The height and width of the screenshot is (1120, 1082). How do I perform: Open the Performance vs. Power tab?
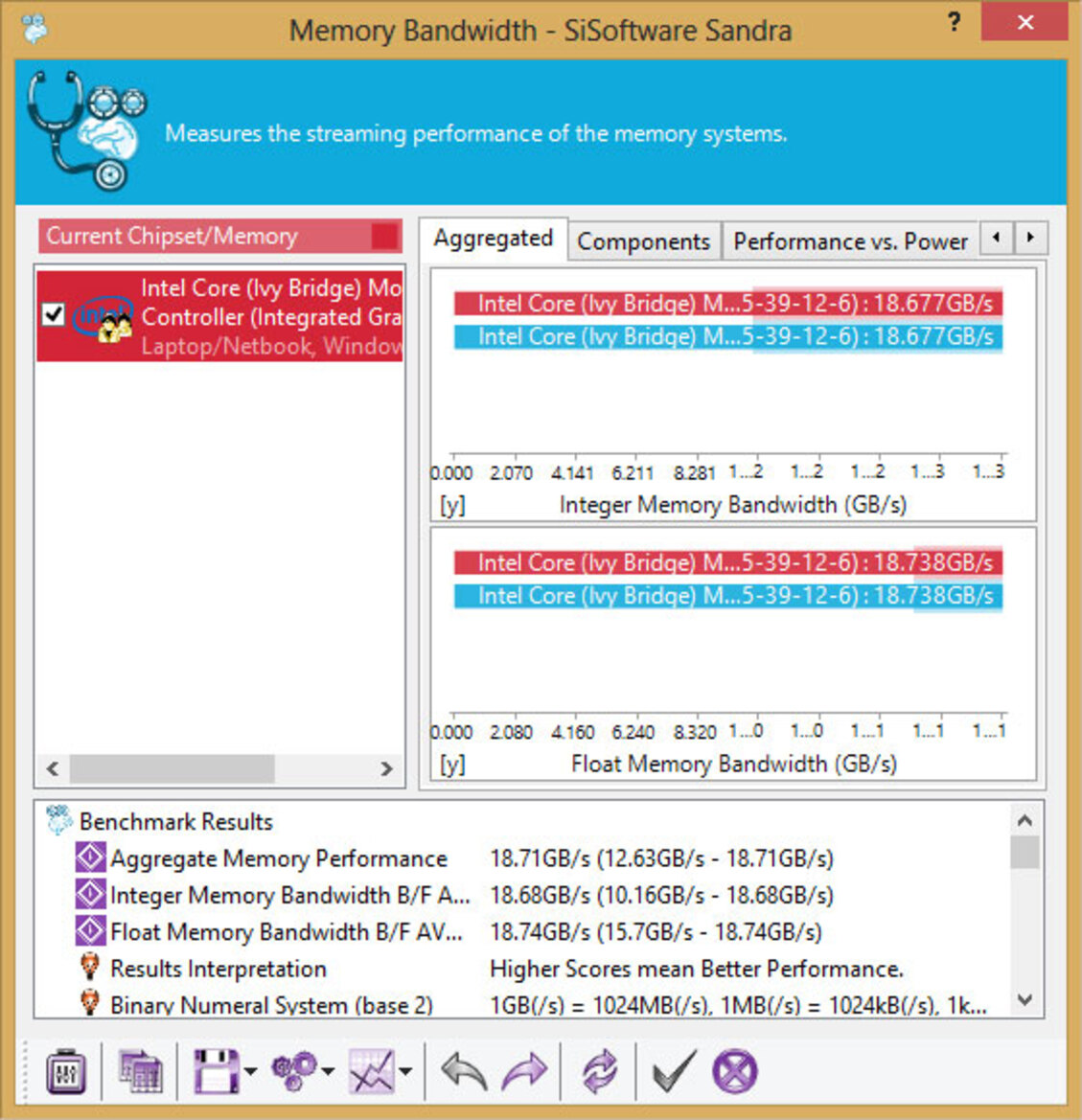click(850, 241)
